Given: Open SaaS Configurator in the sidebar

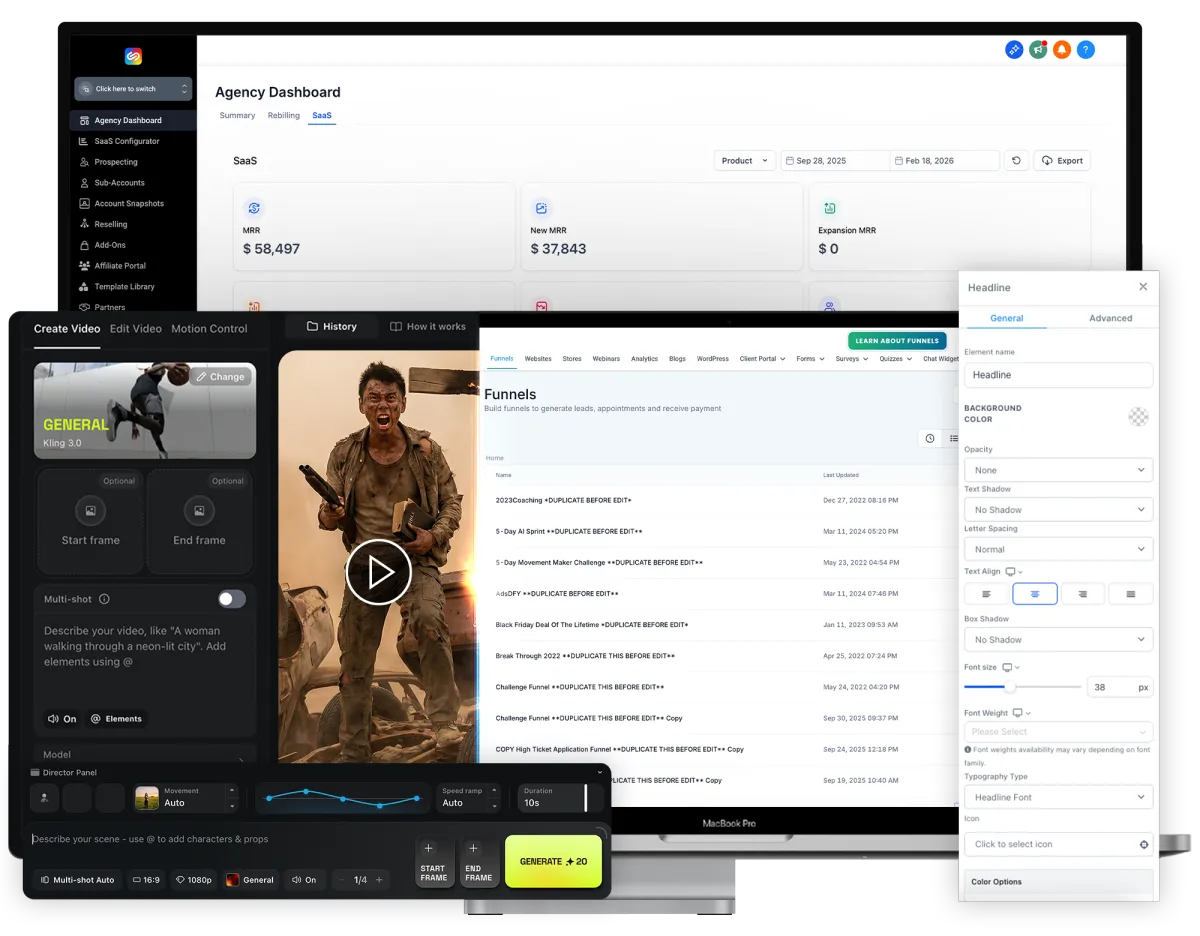Looking at the screenshot, I should tap(127, 141).
